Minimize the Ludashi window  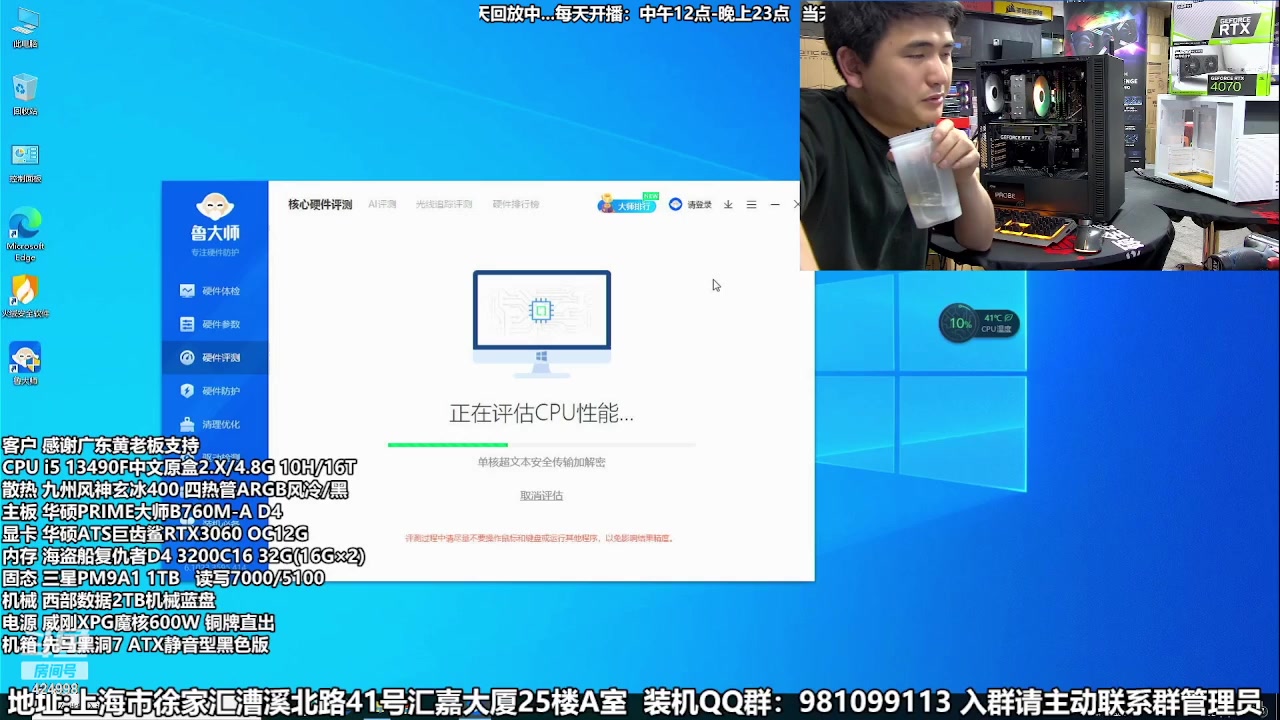(x=775, y=204)
